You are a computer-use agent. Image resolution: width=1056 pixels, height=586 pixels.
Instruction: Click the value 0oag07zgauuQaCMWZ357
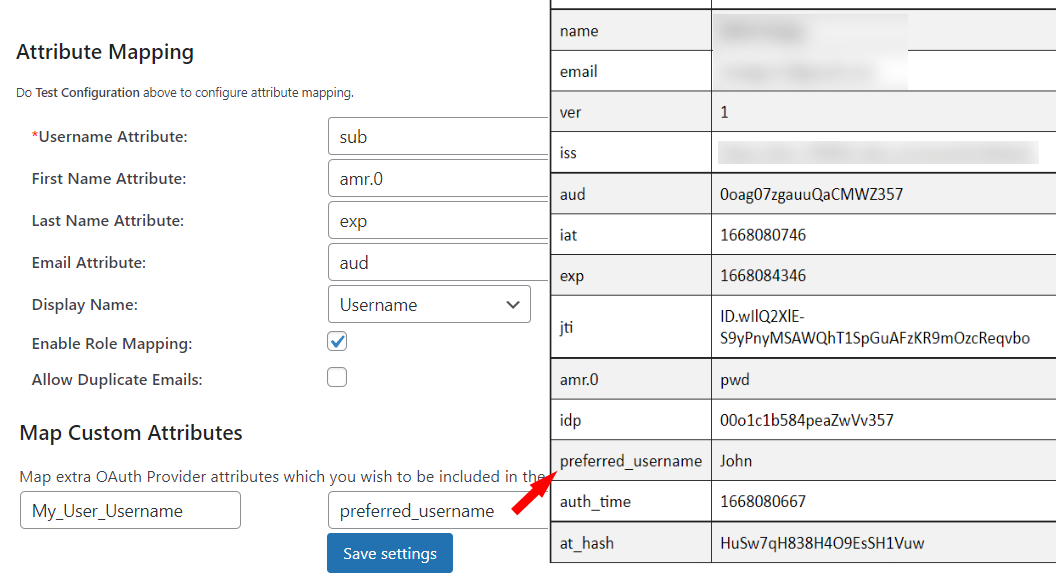tap(811, 194)
